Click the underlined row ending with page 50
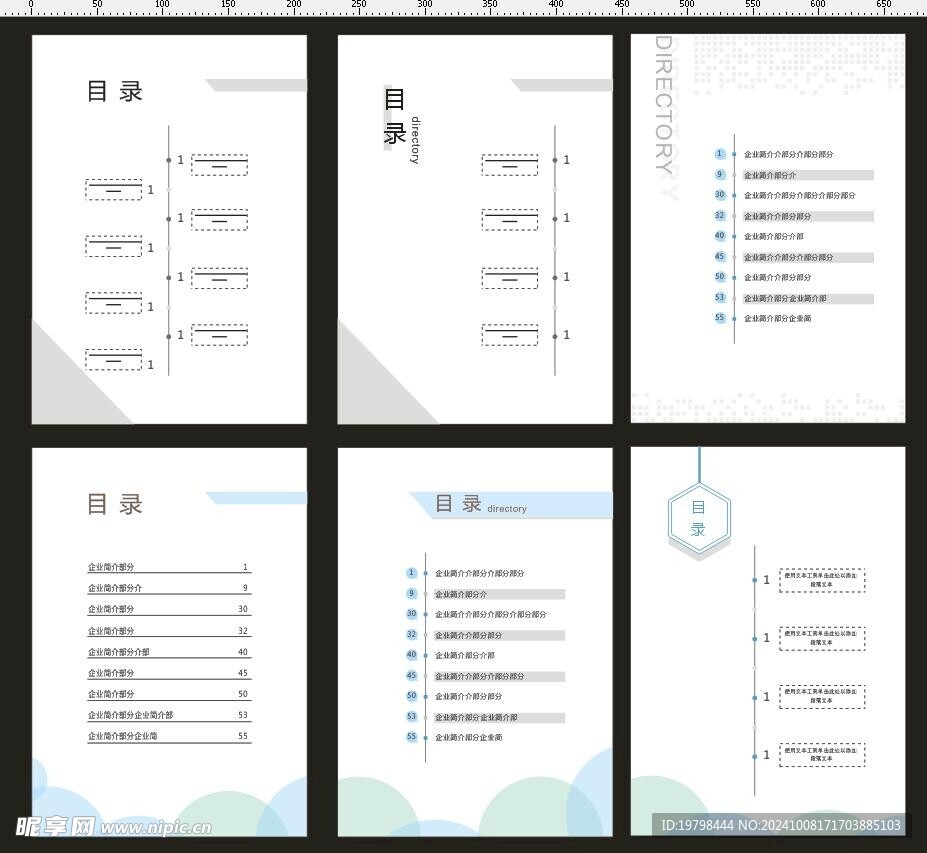927x853 pixels. [169, 695]
